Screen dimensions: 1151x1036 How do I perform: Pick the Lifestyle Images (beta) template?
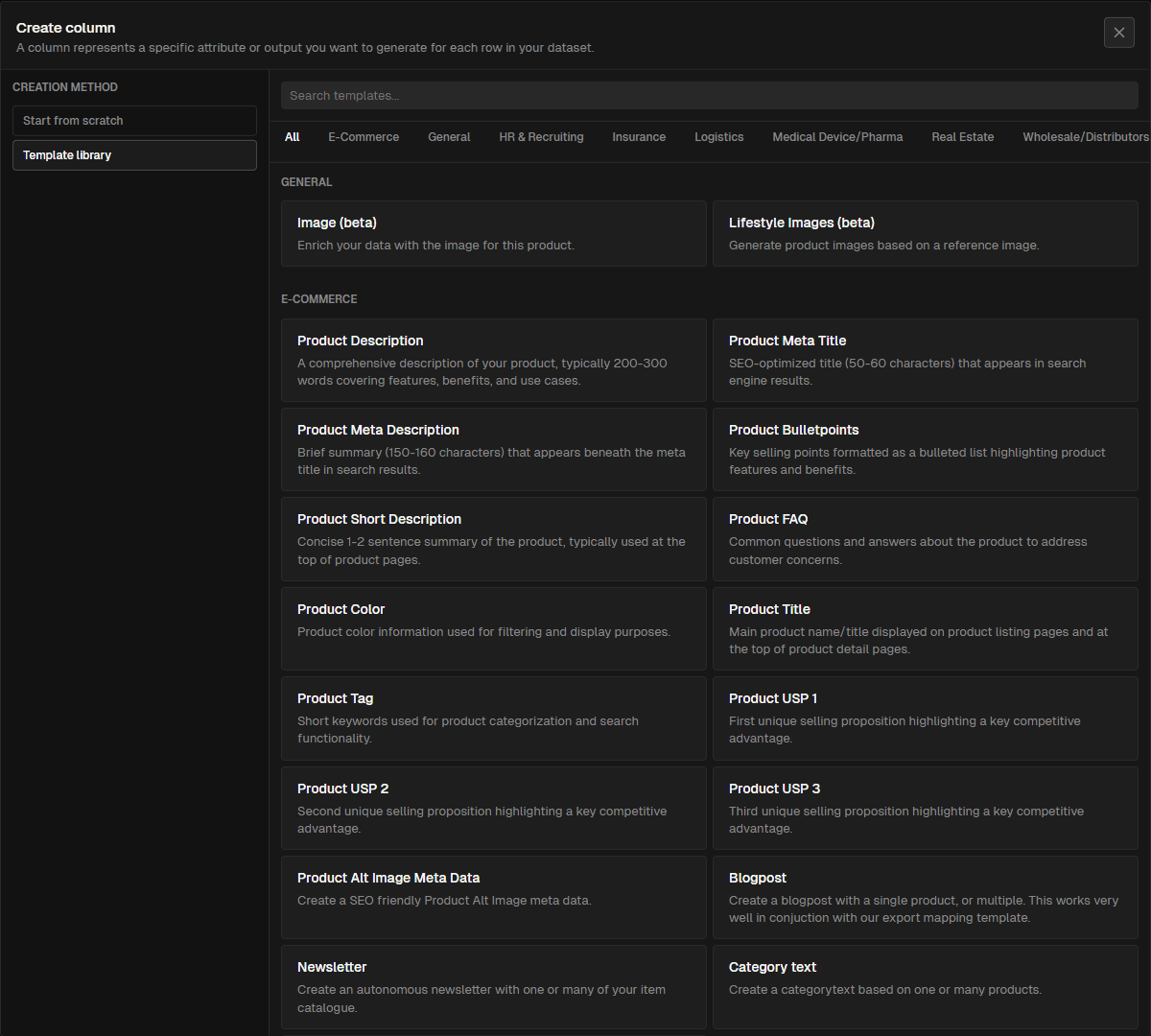(x=925, y=233)
